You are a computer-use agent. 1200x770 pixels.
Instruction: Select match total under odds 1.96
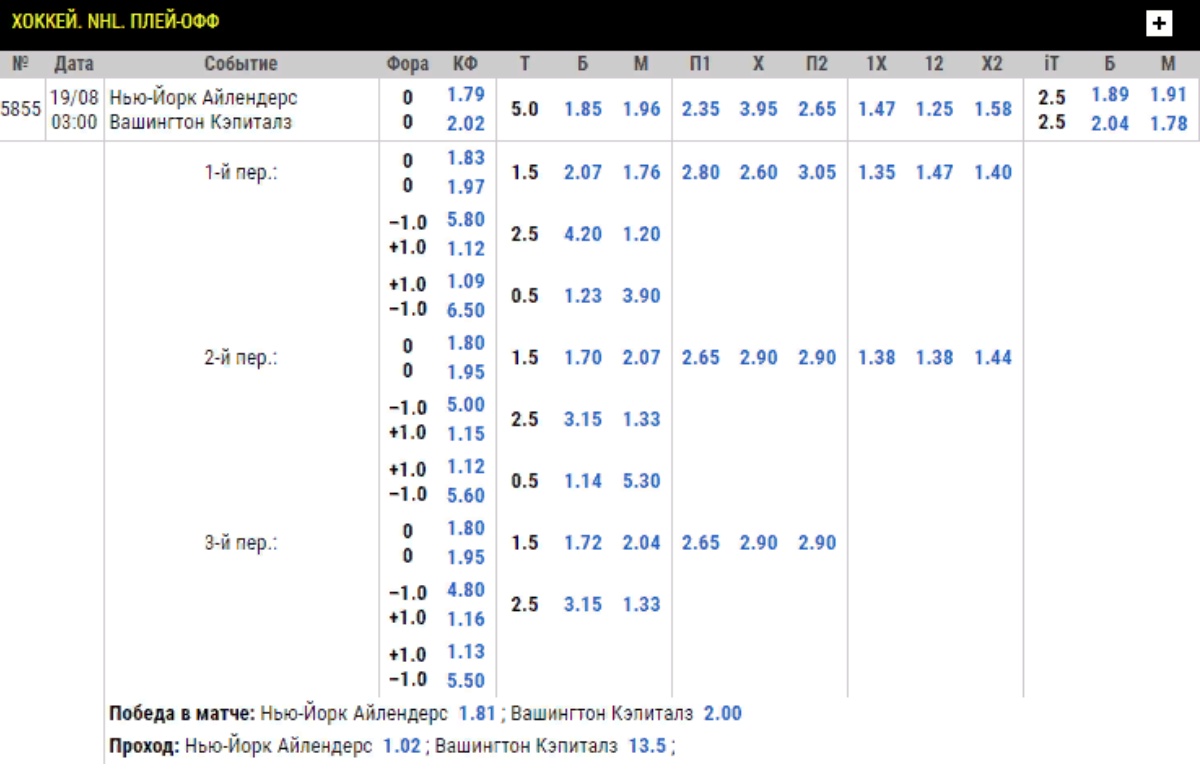pos(641,109)
